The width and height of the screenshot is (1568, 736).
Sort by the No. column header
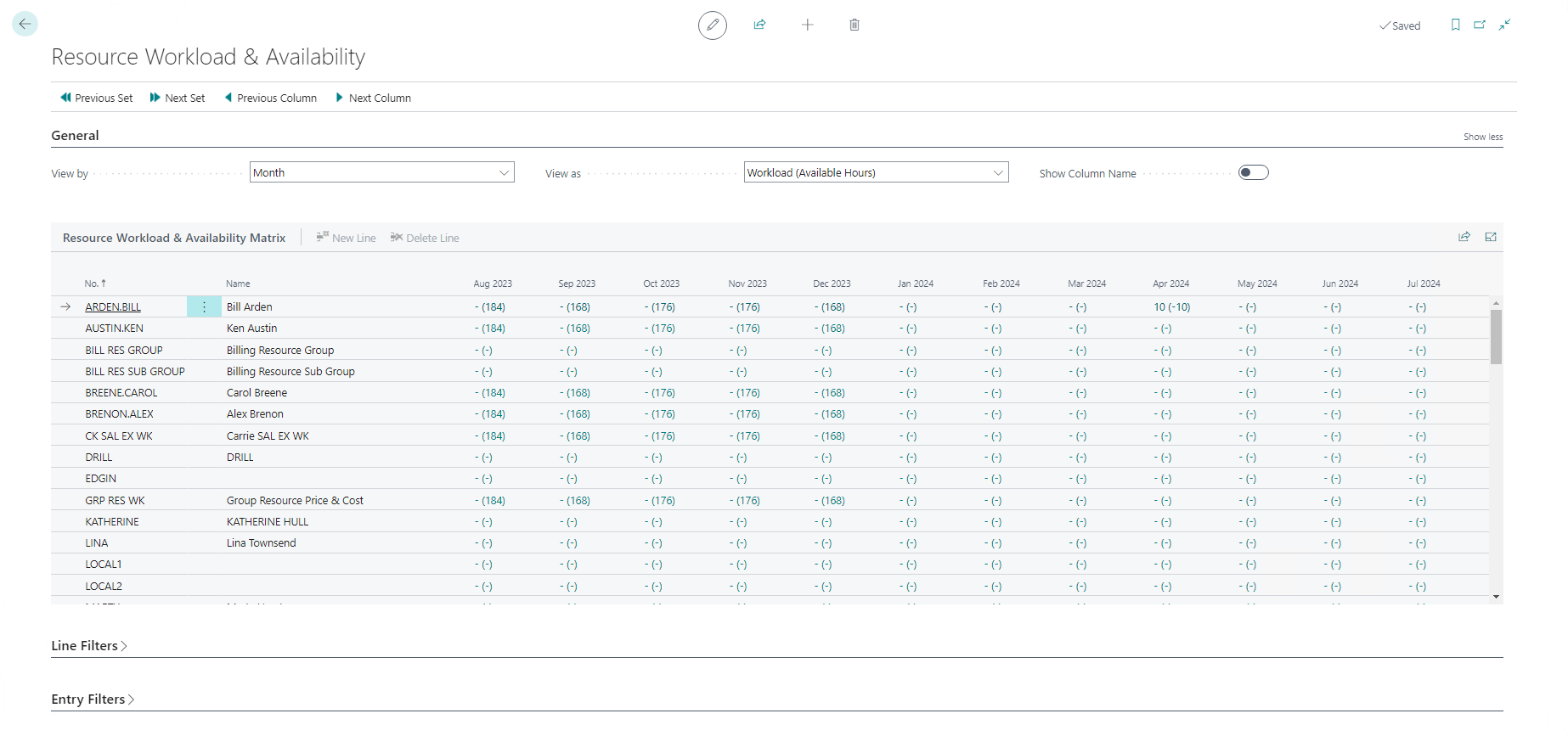pos(95,284)
